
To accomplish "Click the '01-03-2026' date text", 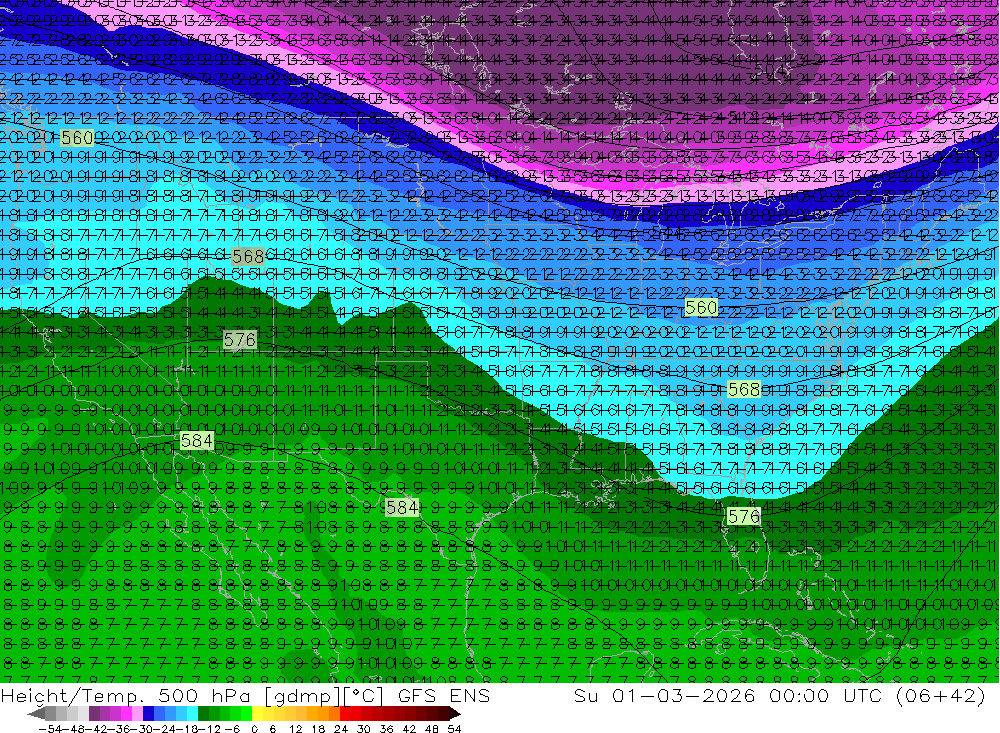I will (683, 696).
